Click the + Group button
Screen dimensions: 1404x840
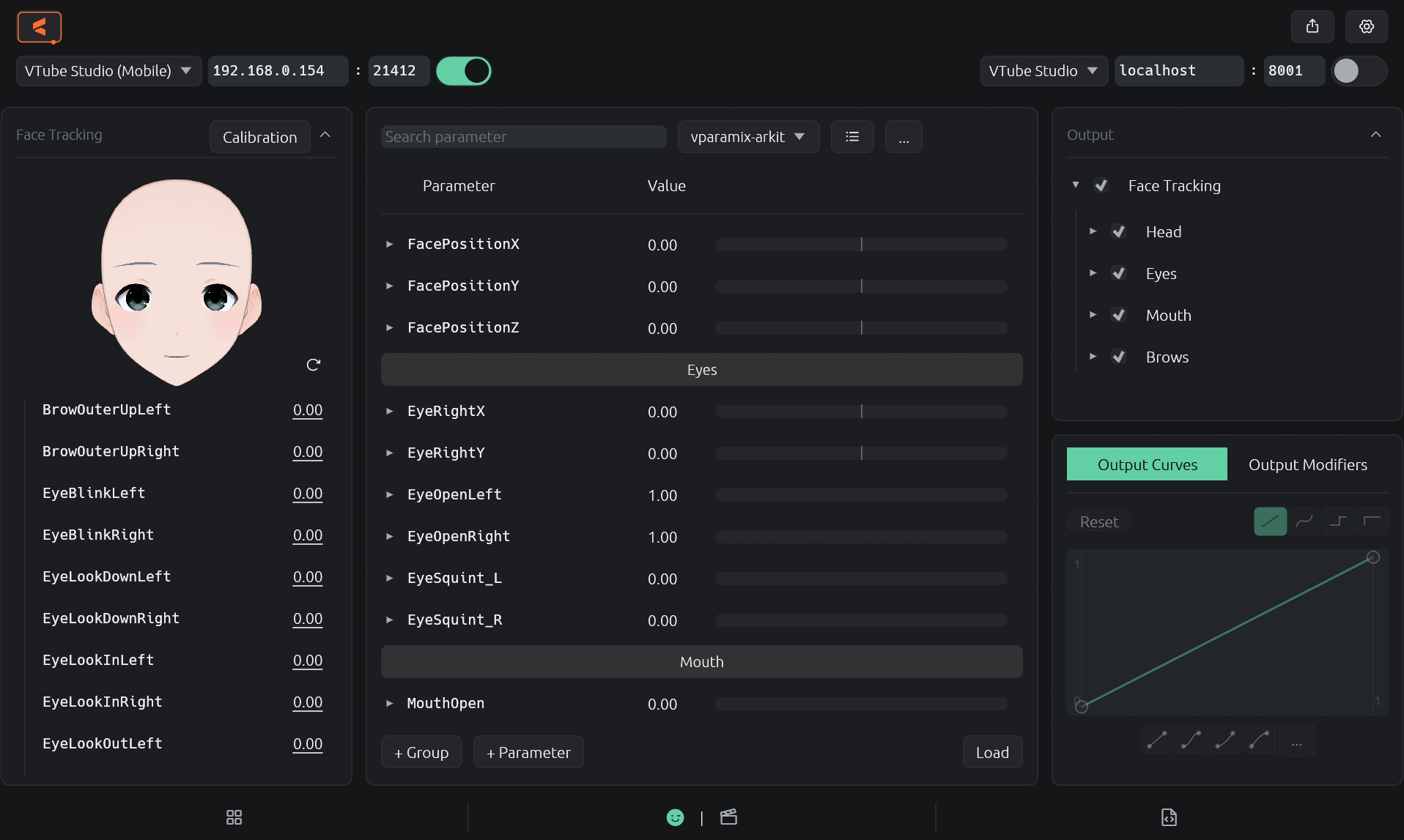pyautogui.click(x=421, y=753)
